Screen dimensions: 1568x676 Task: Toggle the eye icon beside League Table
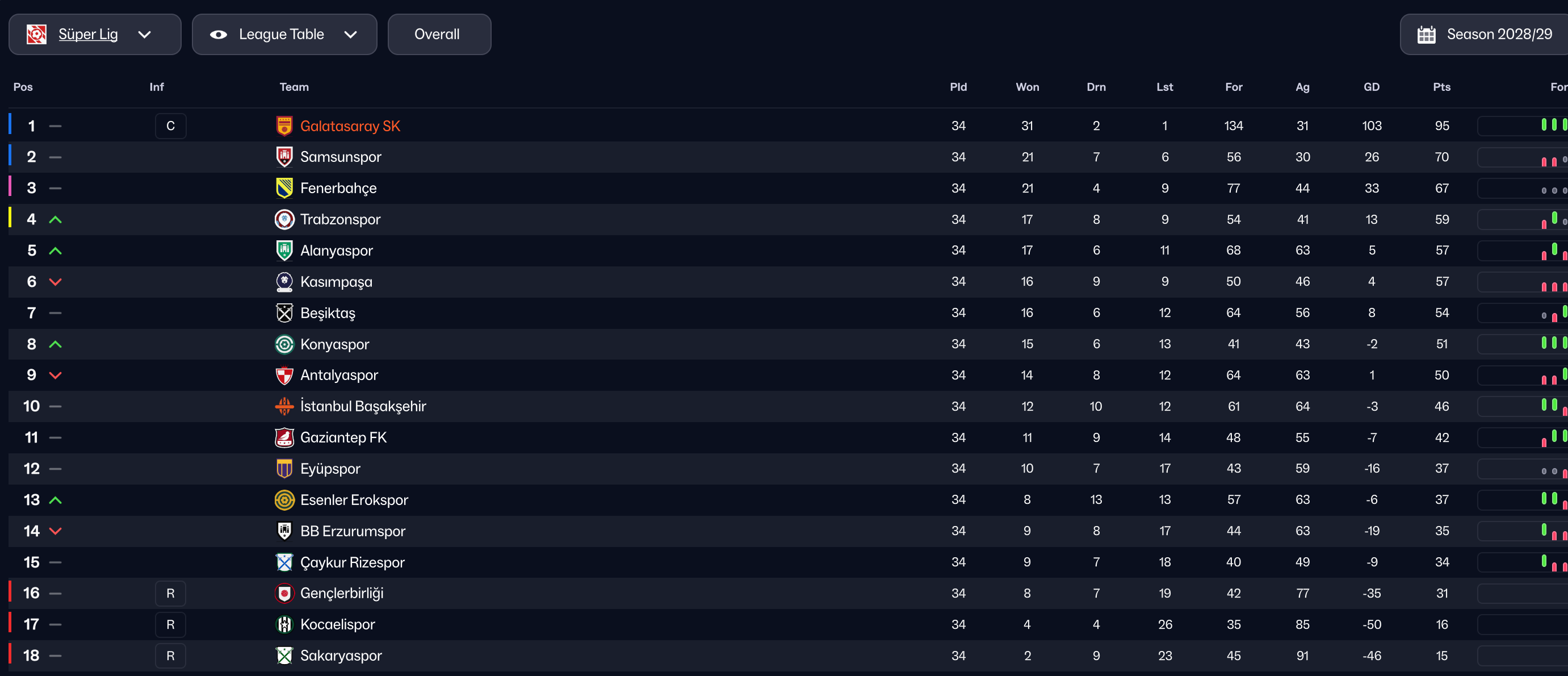click(x=219, y=35)
